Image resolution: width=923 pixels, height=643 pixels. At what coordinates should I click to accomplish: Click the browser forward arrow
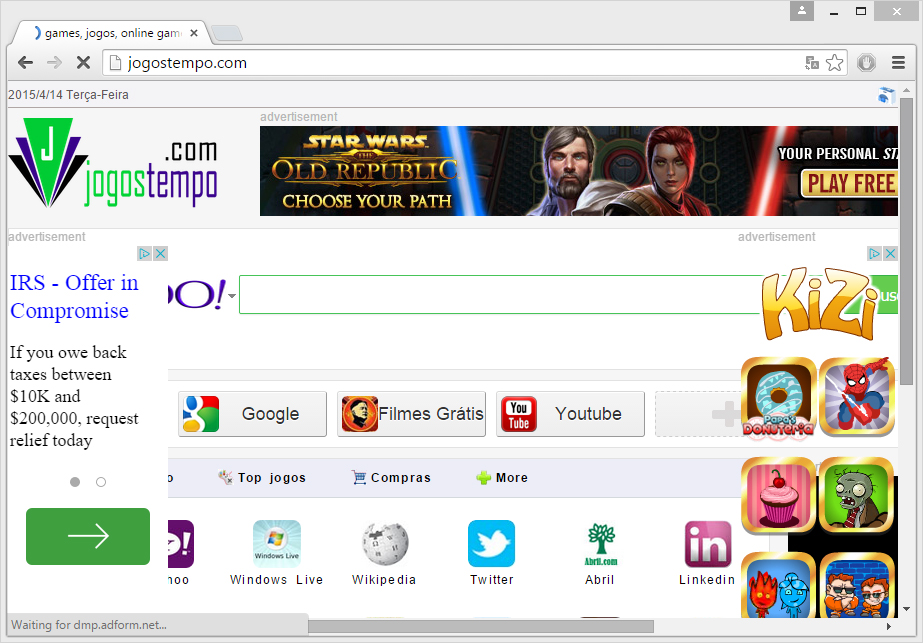coord(54,62)
